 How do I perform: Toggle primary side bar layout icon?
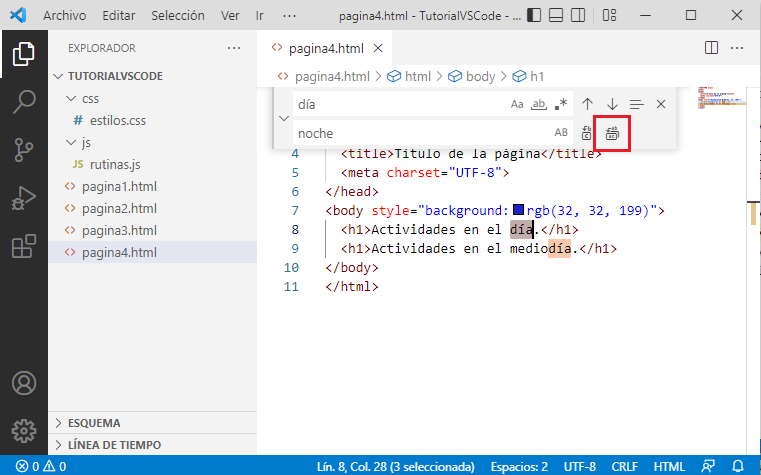coord(534,15)
